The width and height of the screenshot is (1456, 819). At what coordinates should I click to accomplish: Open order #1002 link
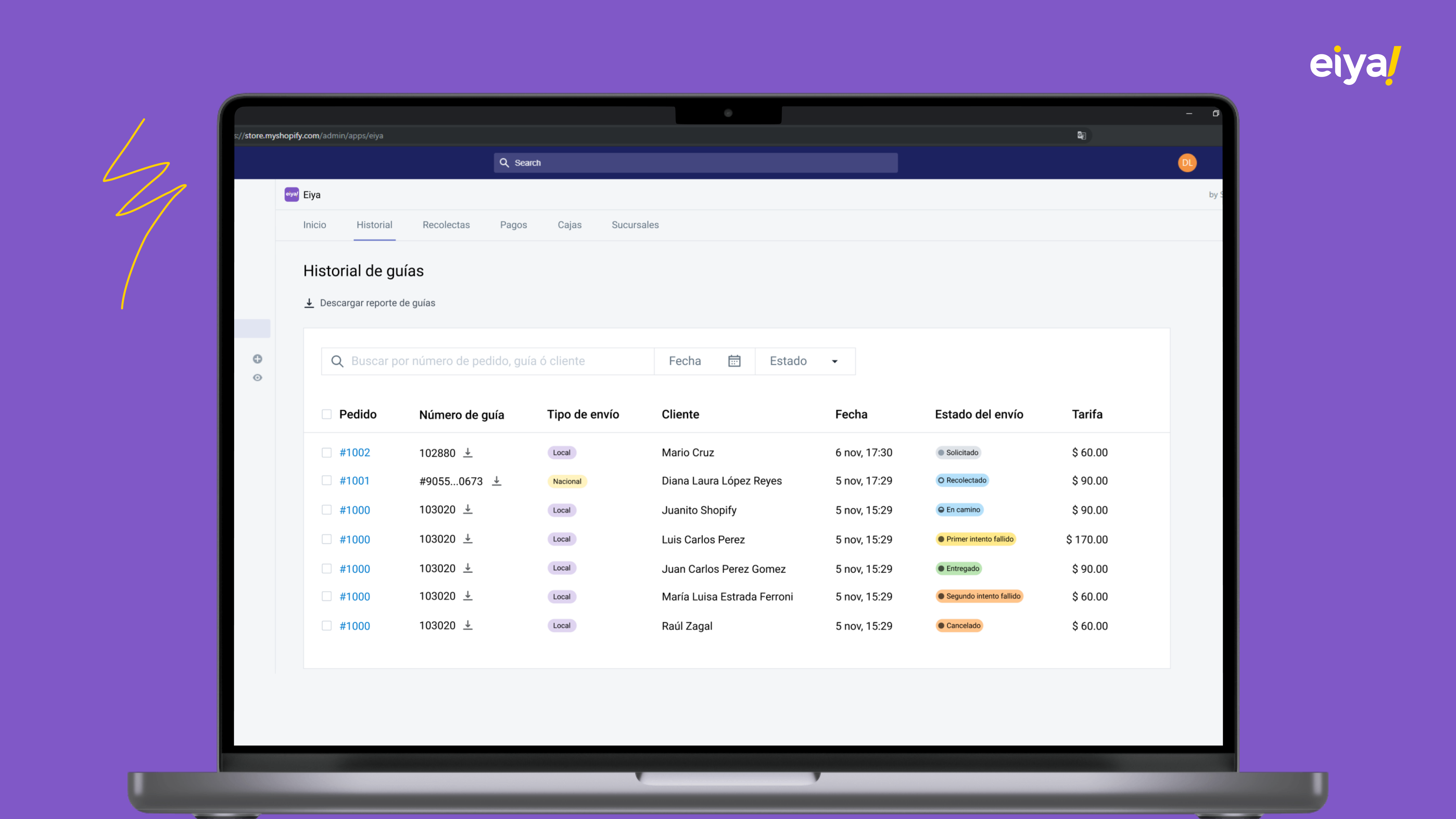coord(354,453)
